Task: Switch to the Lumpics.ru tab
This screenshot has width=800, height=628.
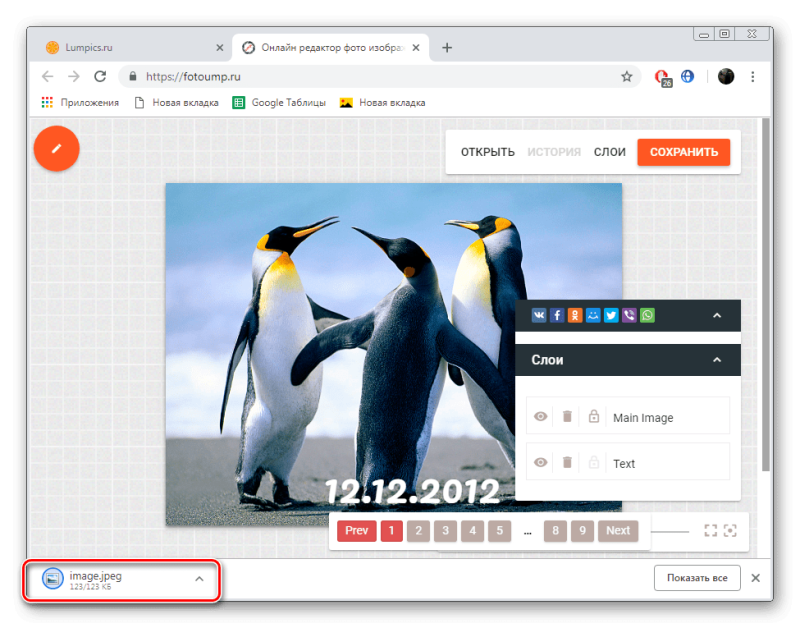Action: [x=135, y=47]
